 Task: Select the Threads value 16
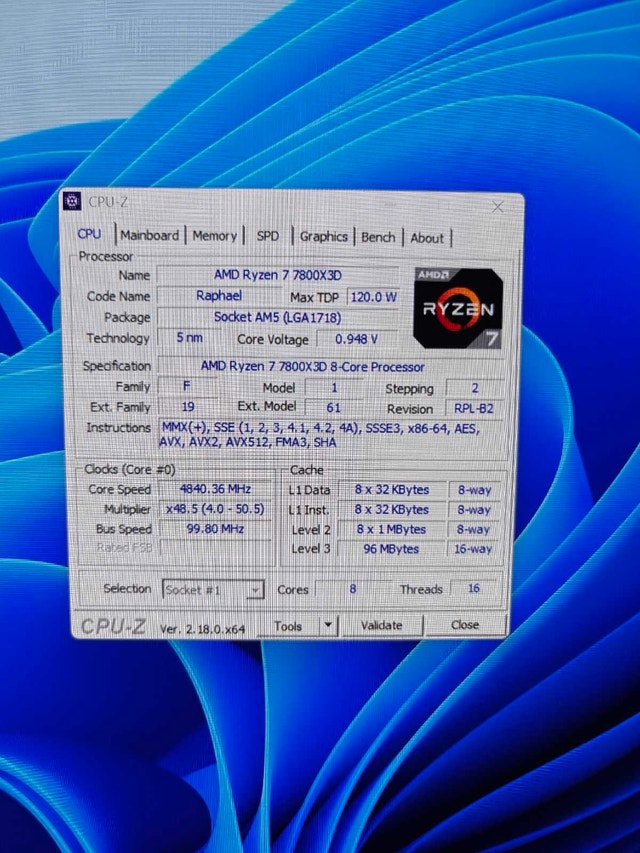click(473, 588)
